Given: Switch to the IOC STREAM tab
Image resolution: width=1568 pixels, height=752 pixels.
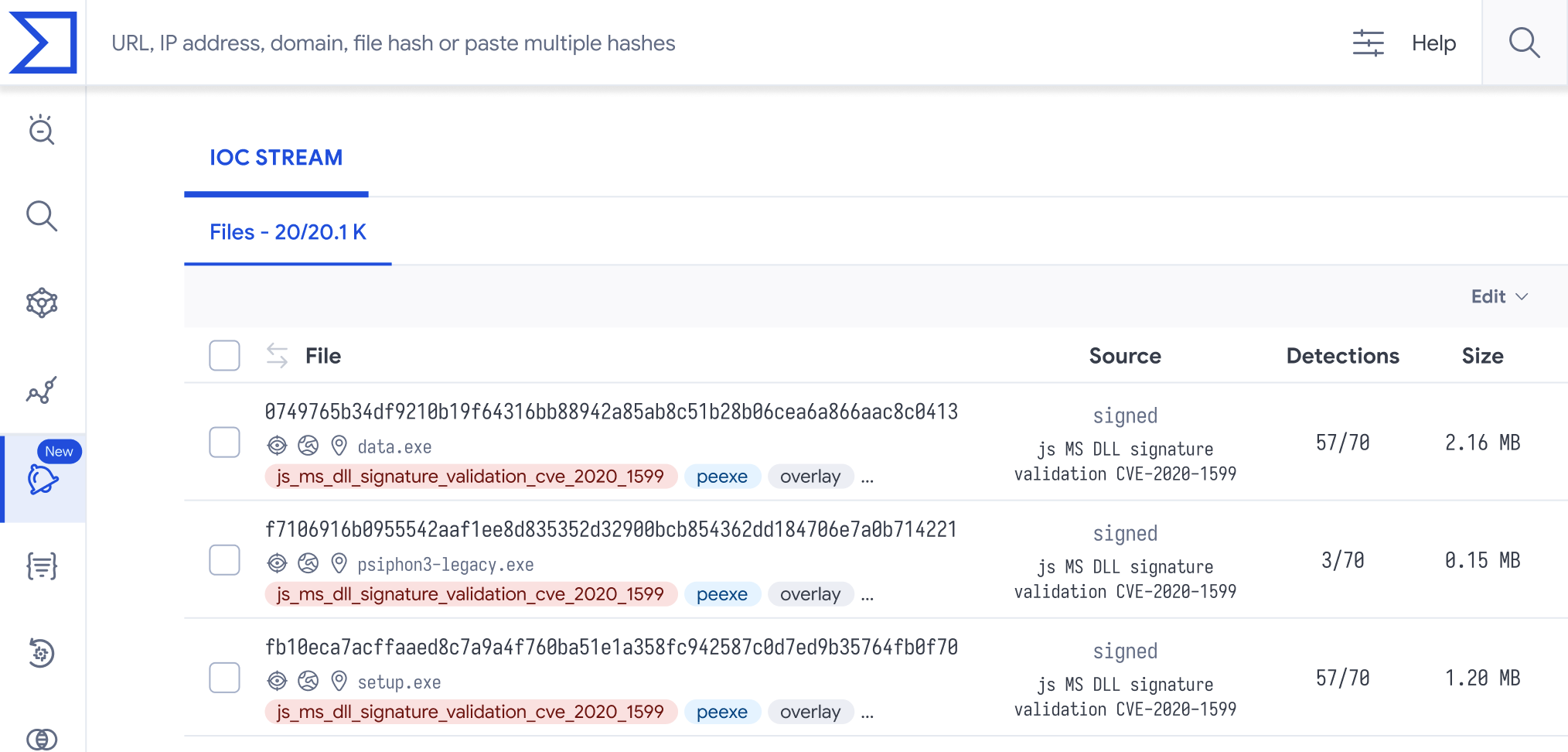Looking at the screenshot, I should [x=276, y=158].
